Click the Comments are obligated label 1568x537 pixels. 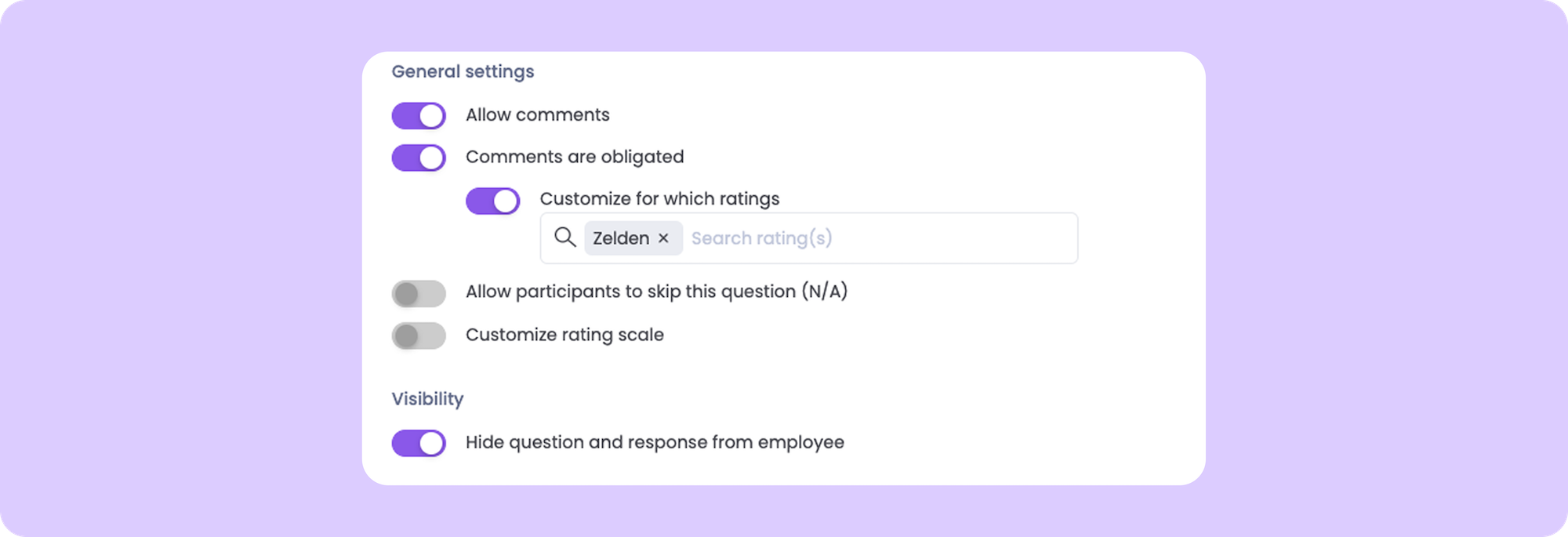[x=574, y=157]
